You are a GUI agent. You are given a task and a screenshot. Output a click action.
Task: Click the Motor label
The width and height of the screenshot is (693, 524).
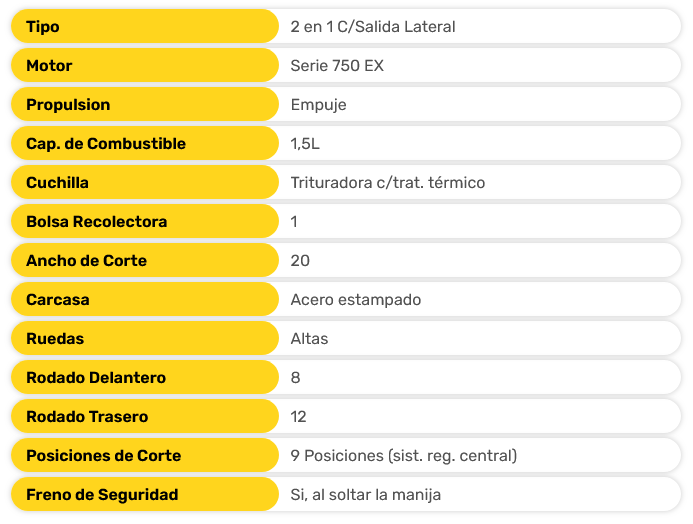pos(49,66)
